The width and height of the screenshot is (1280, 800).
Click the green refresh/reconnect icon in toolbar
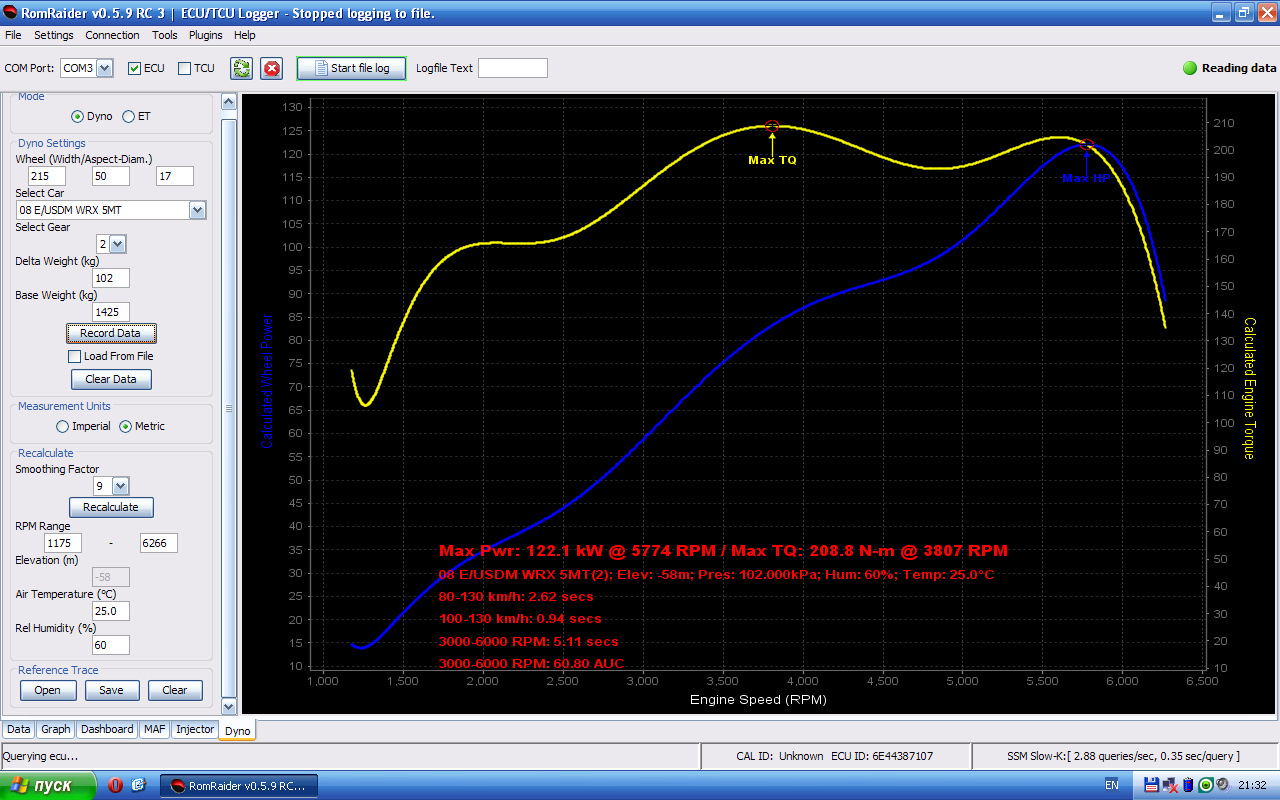240,68
